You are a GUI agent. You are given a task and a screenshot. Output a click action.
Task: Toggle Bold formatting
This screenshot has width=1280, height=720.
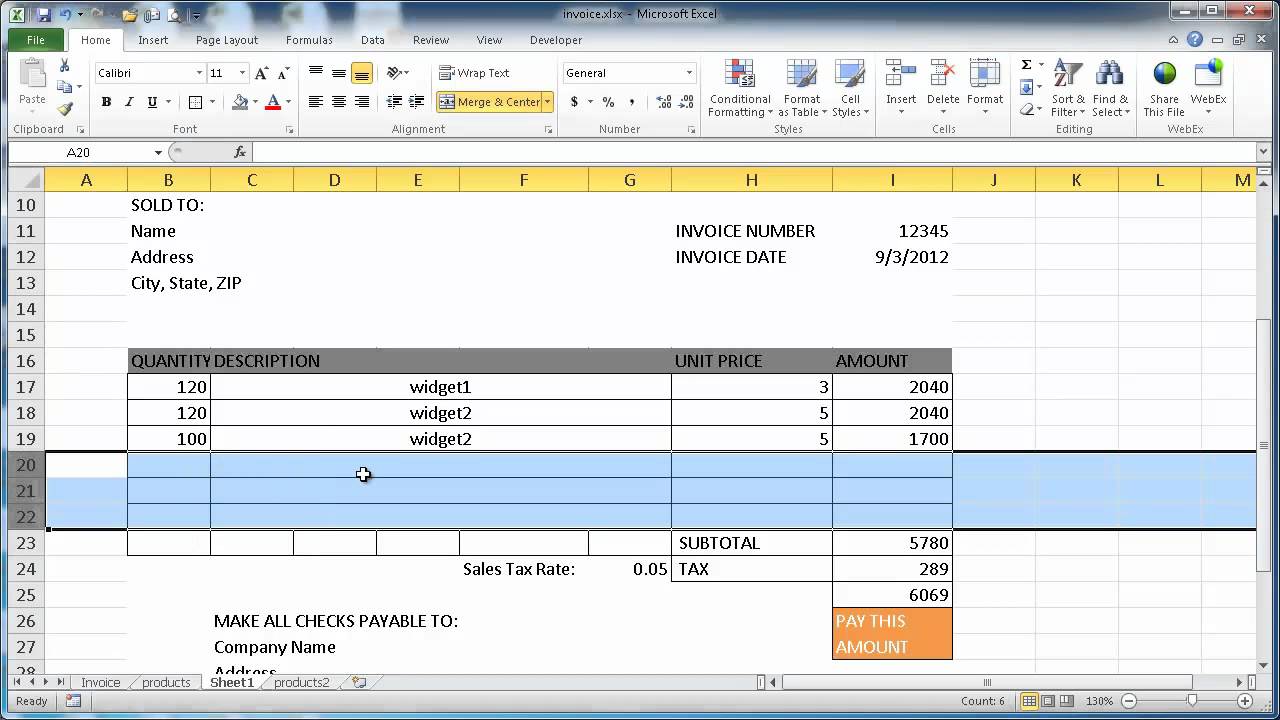(106, 102)
